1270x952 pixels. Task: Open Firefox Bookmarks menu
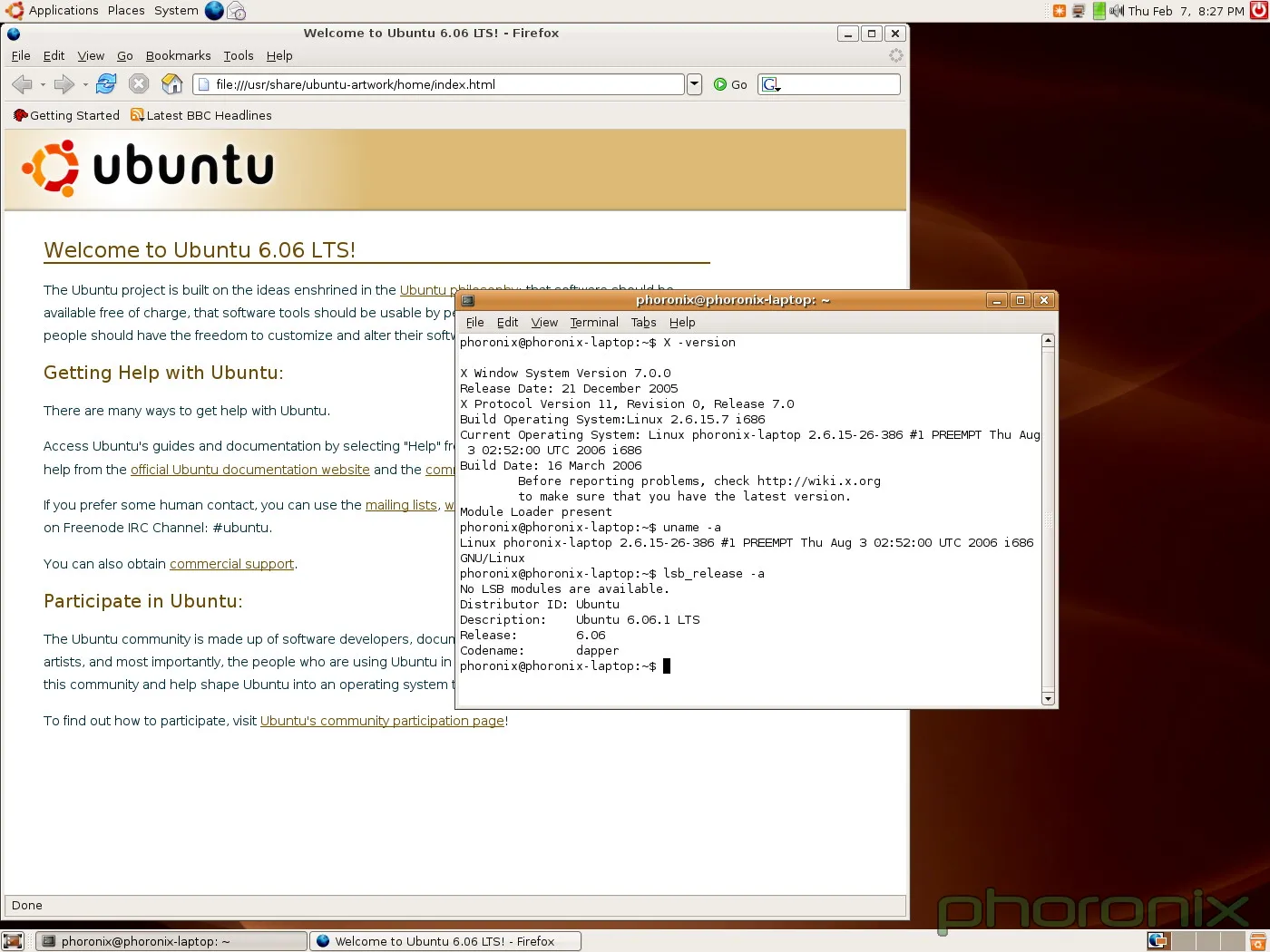click(x=178, y=55)
